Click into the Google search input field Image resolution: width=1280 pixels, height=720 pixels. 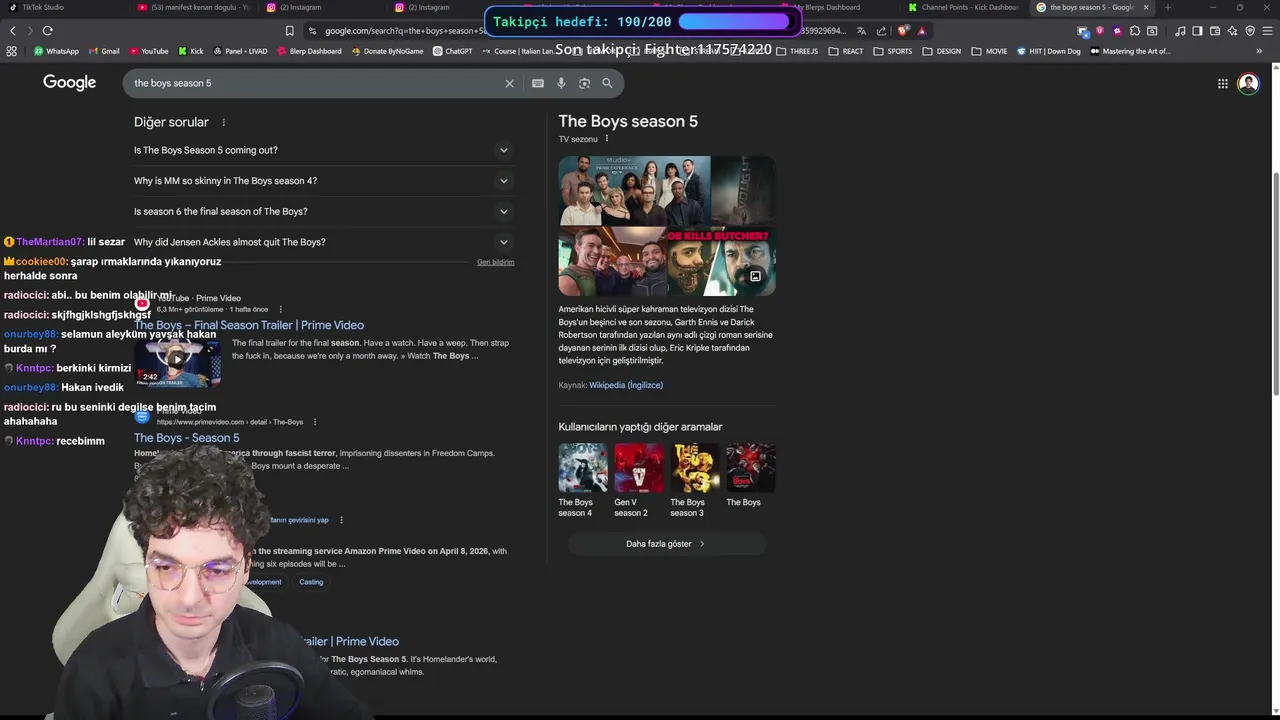pos(315,83)
